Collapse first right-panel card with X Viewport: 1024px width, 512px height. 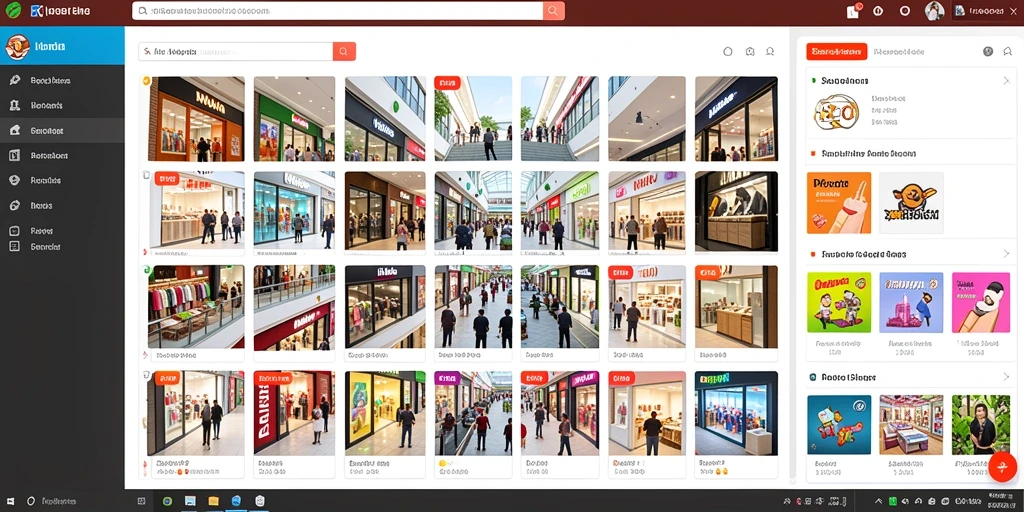1006,81
